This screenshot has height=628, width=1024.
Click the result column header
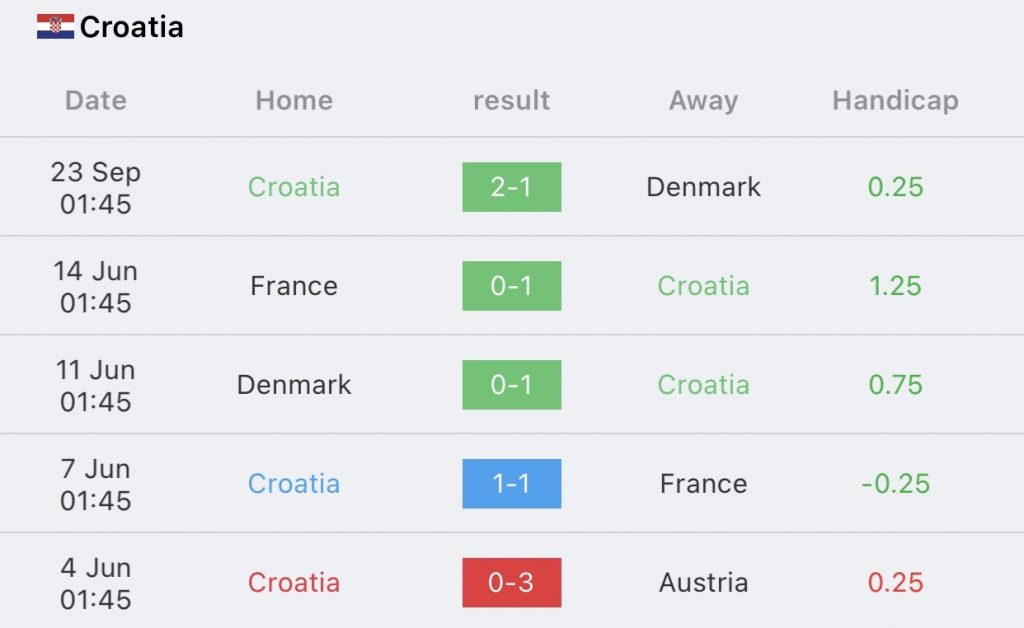coord(511,101)
